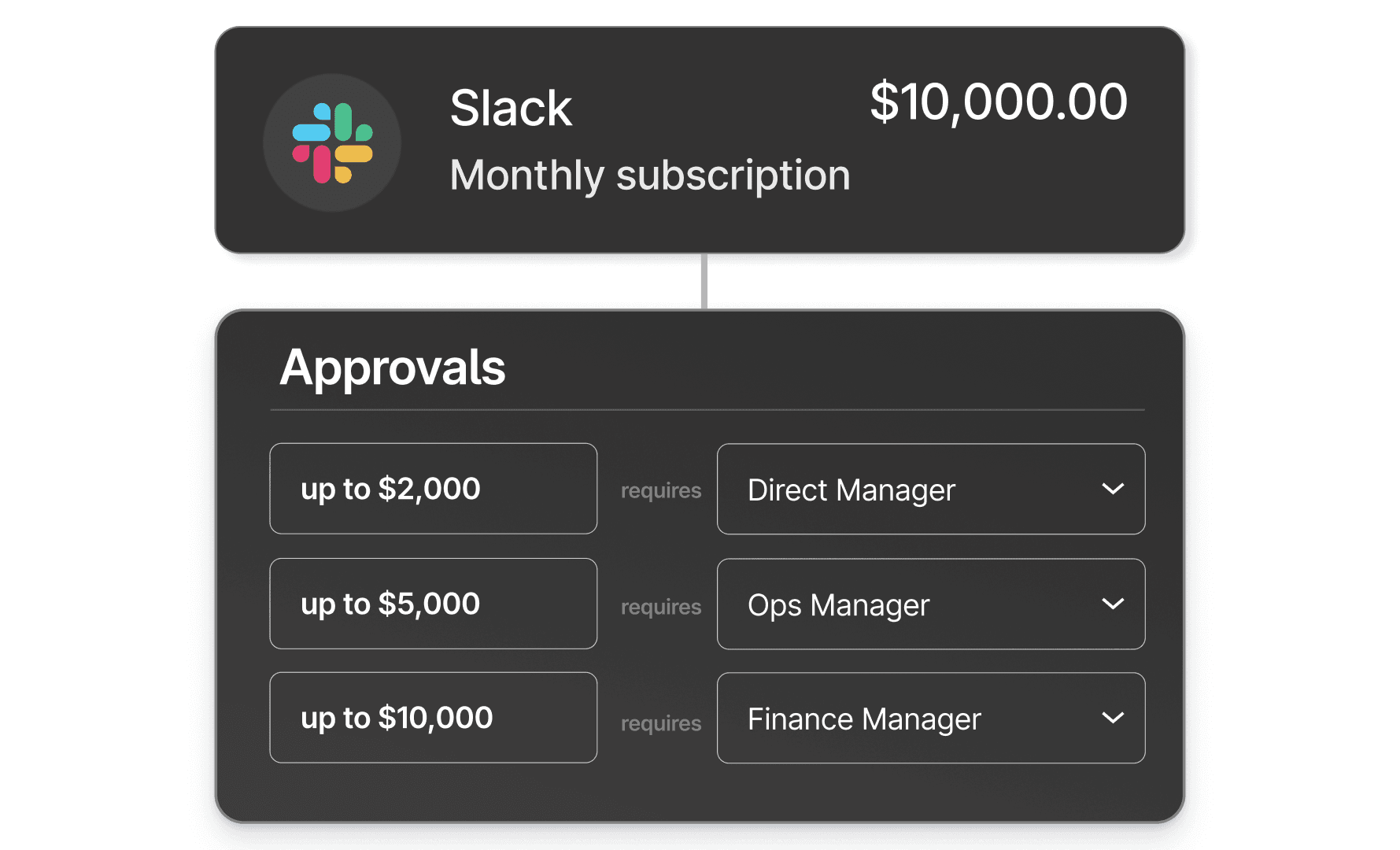Click the Finance Manager chevron arrow

[1113, 719]
